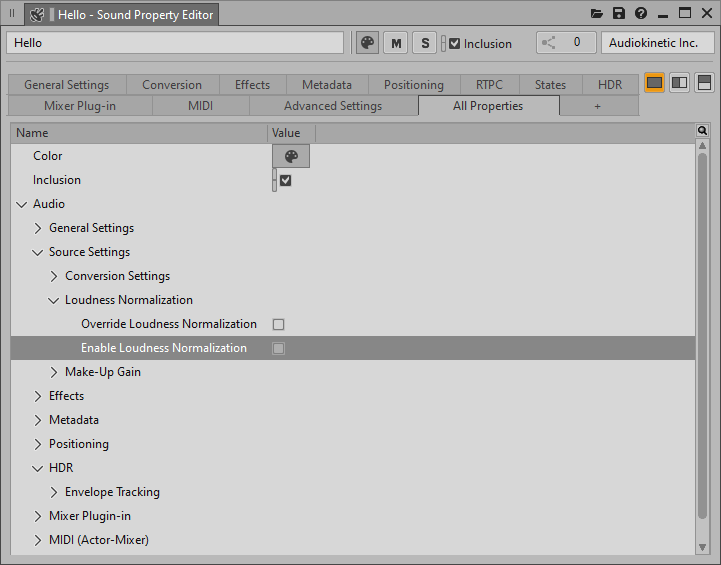Switch to side-by-side split layout icon
The height and width of the screenshot is (565, 721).
click(679, 82)
